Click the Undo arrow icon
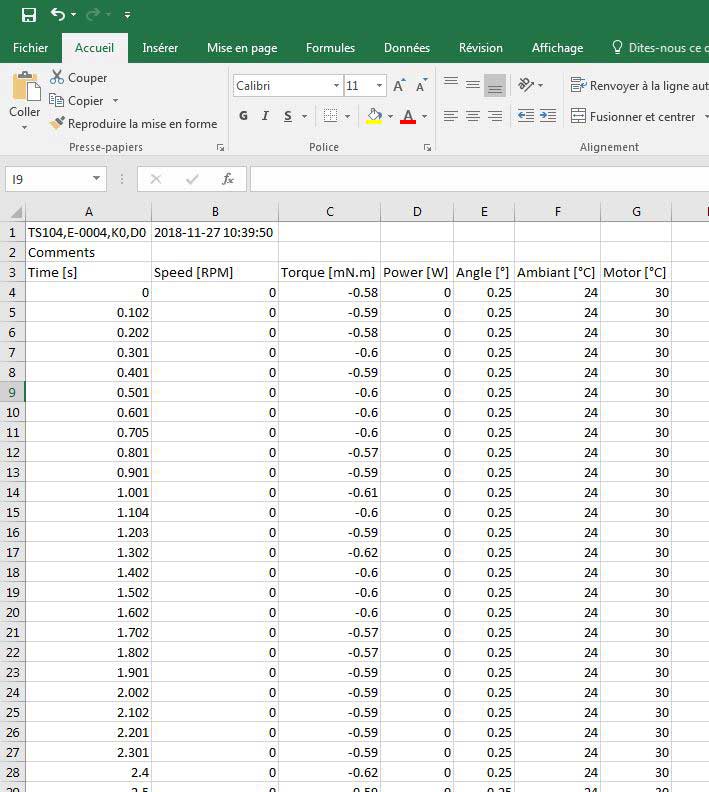Viewport: 709px width, 792px height. pyautogui.click(x=58, y=14)
